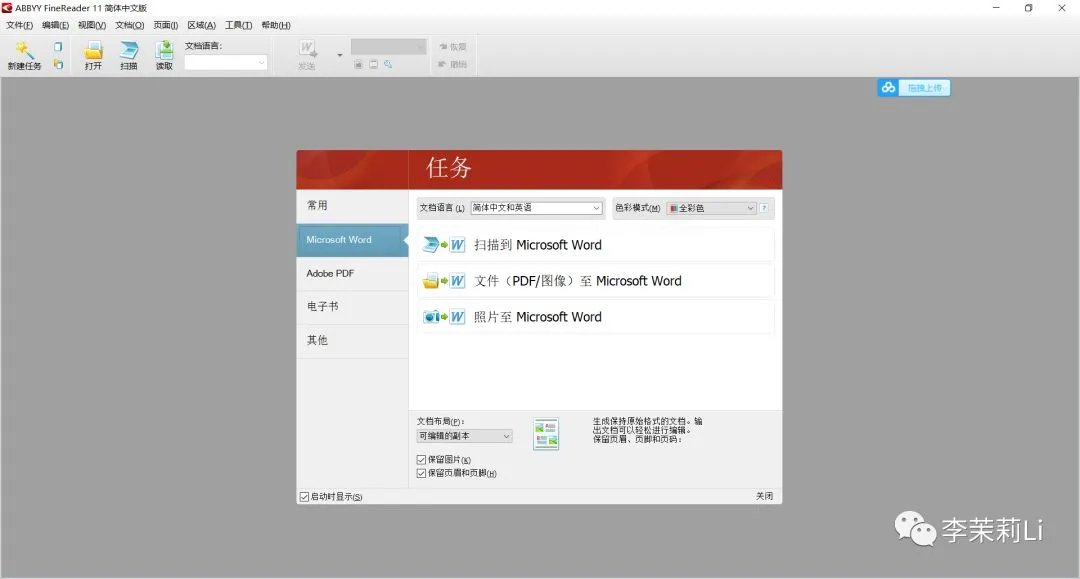This screenshot has width=1080, height=579.
Task: Select the Microsoft Word task category
Action: [352, 240]
